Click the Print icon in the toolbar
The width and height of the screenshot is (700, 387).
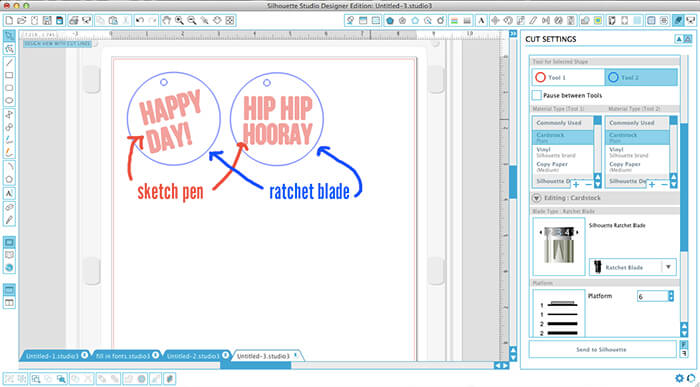(74, 20)
